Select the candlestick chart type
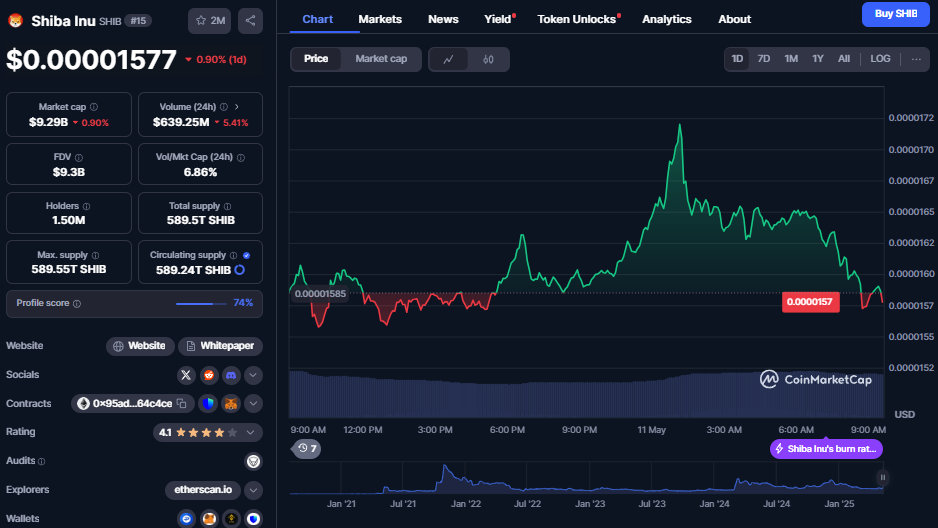Image resolution: width=938 pixels, height=528 pixels. coord(488,59)
